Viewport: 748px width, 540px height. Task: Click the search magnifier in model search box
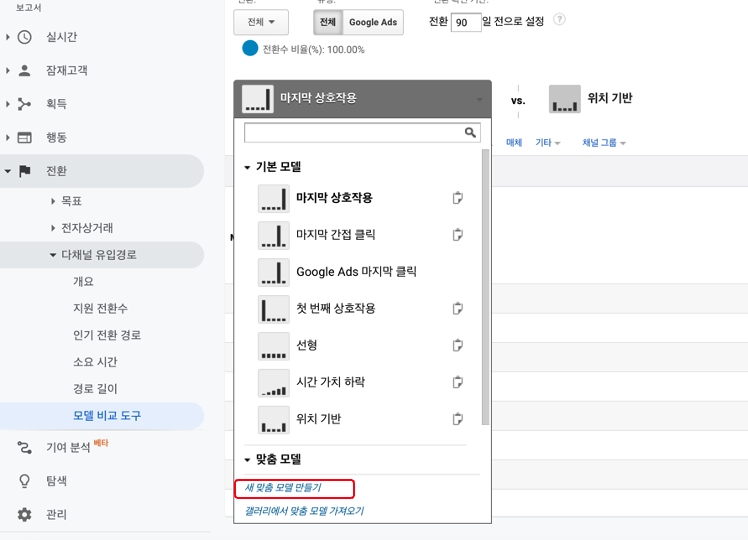(x=470, y=132)
